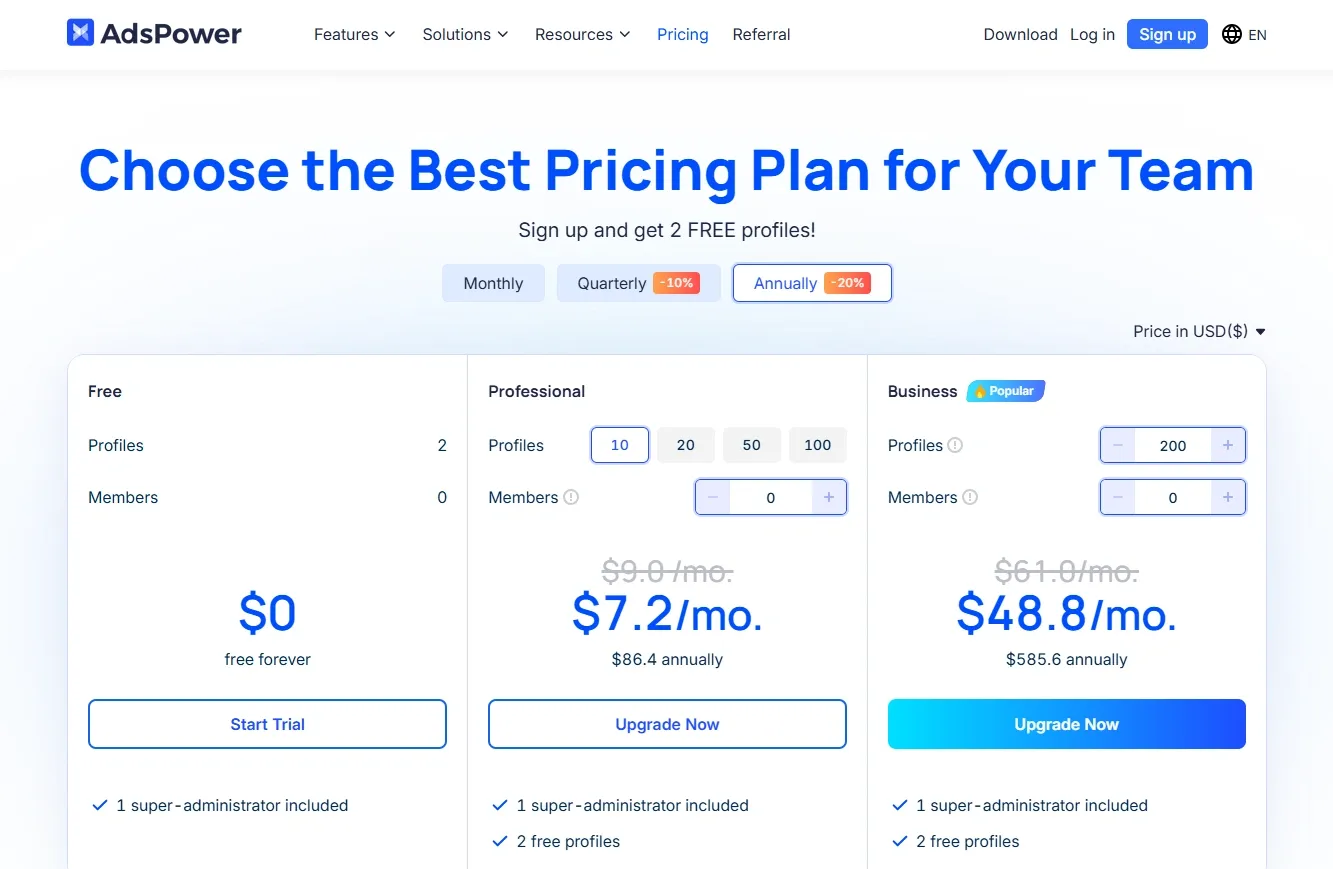Click the globe language icon
The width and height of the screenshot is (1333, 869).
point(1232,34)
